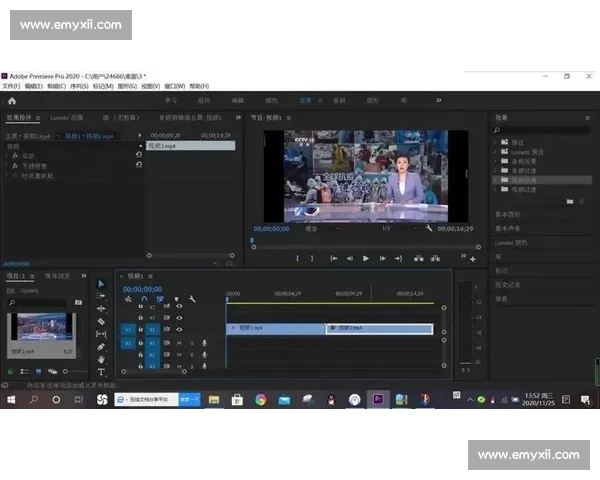Open the 适合 zoom level dropdown
The height and width of the screenshot is (480, 600).
point(316,228)
